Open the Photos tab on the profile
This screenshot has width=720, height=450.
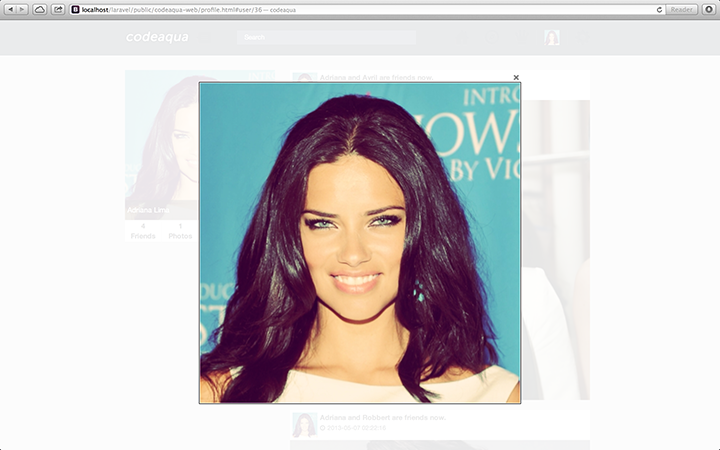tap(180, 232)
